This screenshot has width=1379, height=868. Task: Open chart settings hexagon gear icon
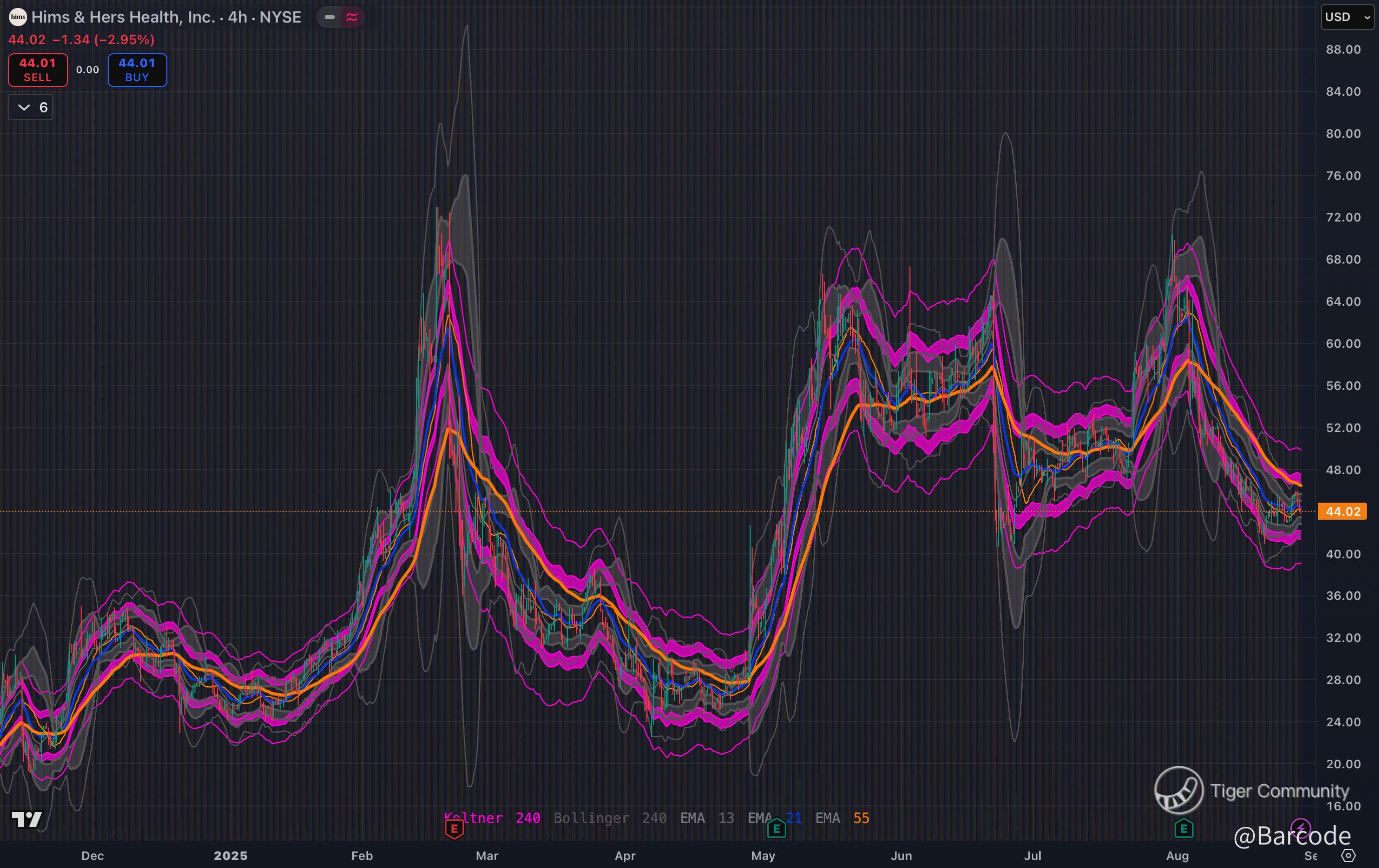[1348, 855]
